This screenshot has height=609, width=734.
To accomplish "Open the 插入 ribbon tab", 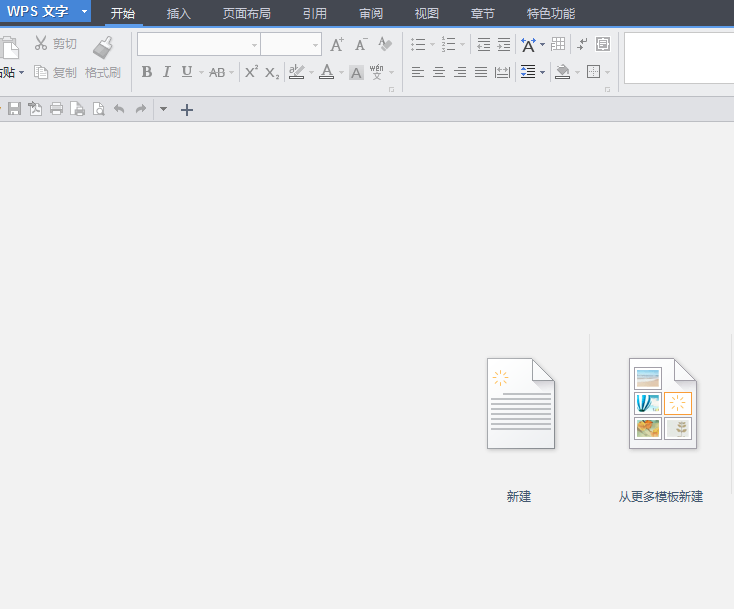I will point(178,14).
